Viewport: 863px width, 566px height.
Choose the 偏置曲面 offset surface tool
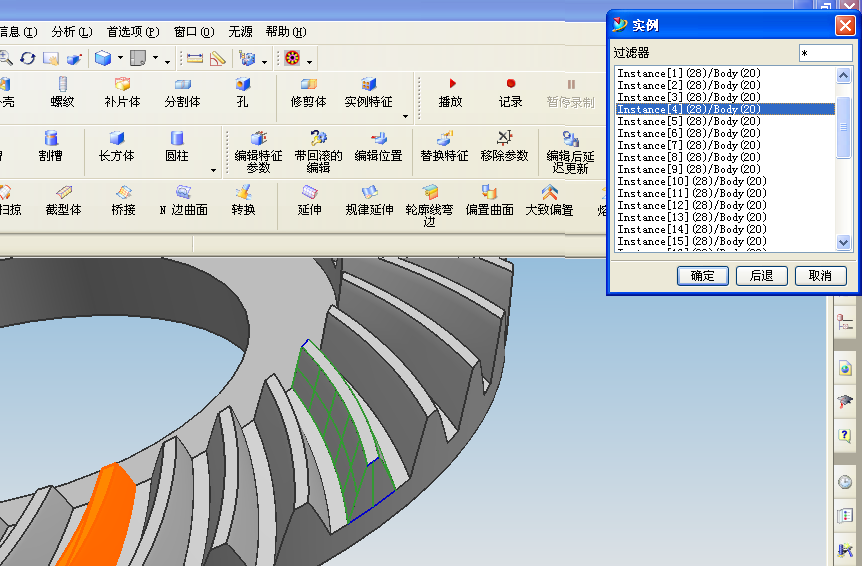click(489, 200)
